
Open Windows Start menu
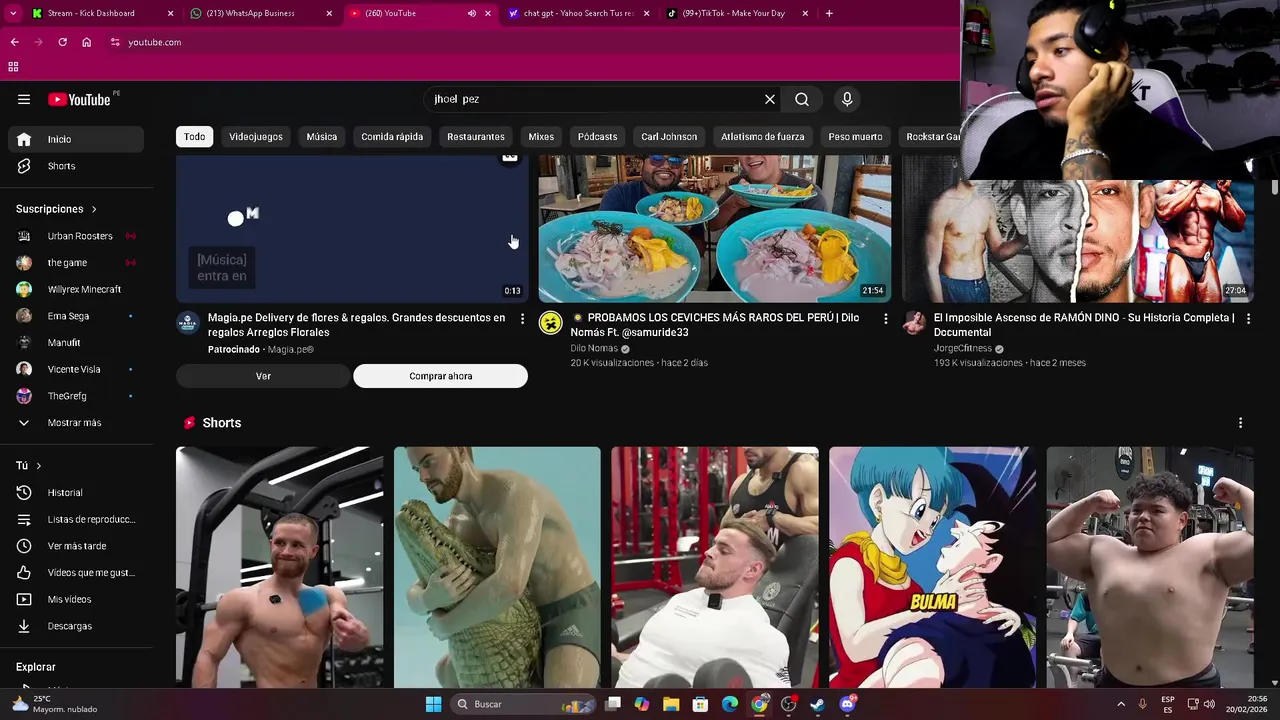[x=433, y=704]
